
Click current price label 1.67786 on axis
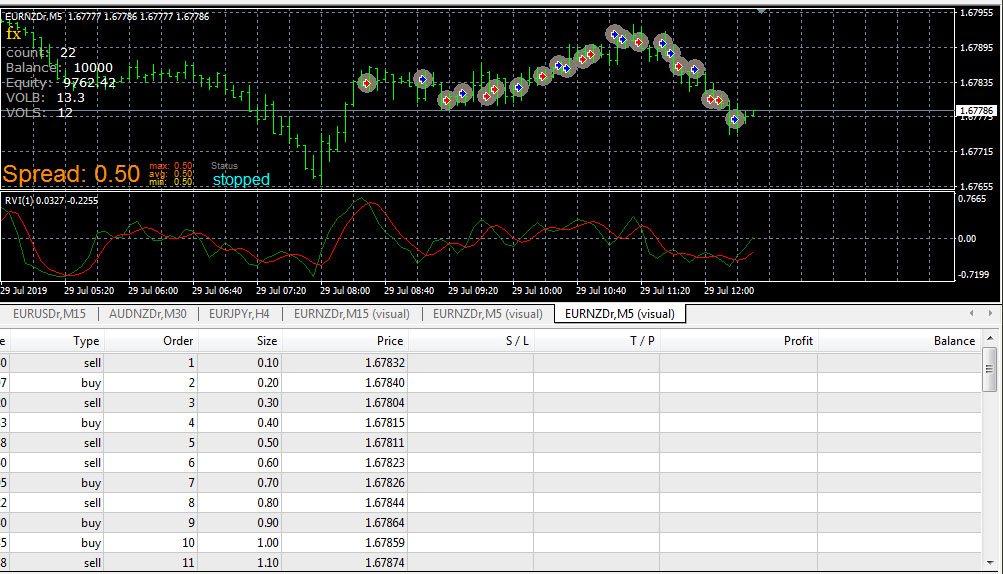point(976,111)
